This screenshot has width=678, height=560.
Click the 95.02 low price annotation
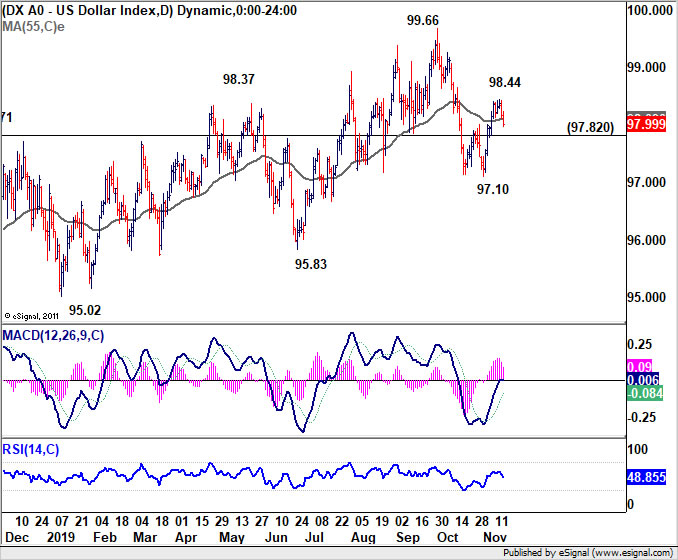[85, 310]
